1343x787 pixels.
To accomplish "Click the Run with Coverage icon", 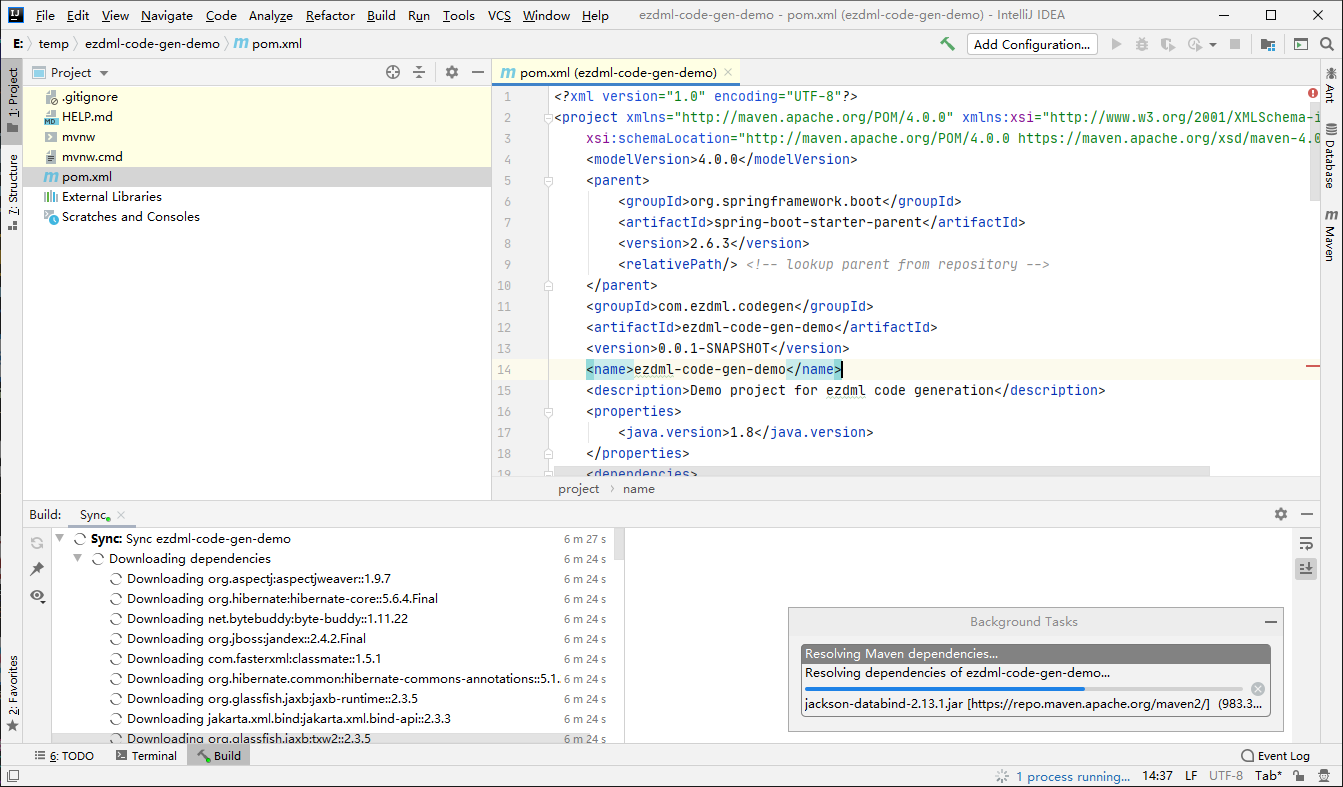I will coord(1167,44).
